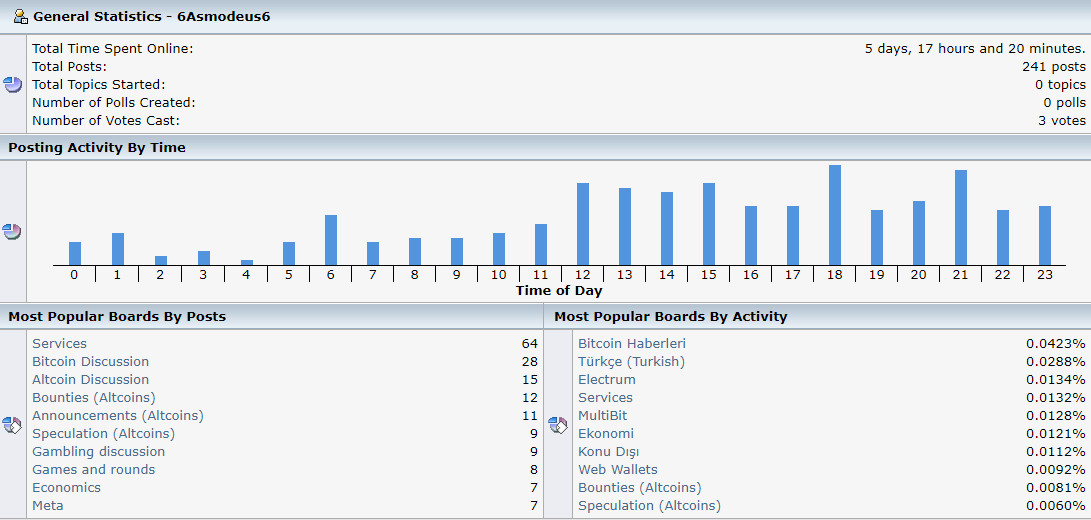
Task: Open the Gambling discussion board link
Action: 99,452
